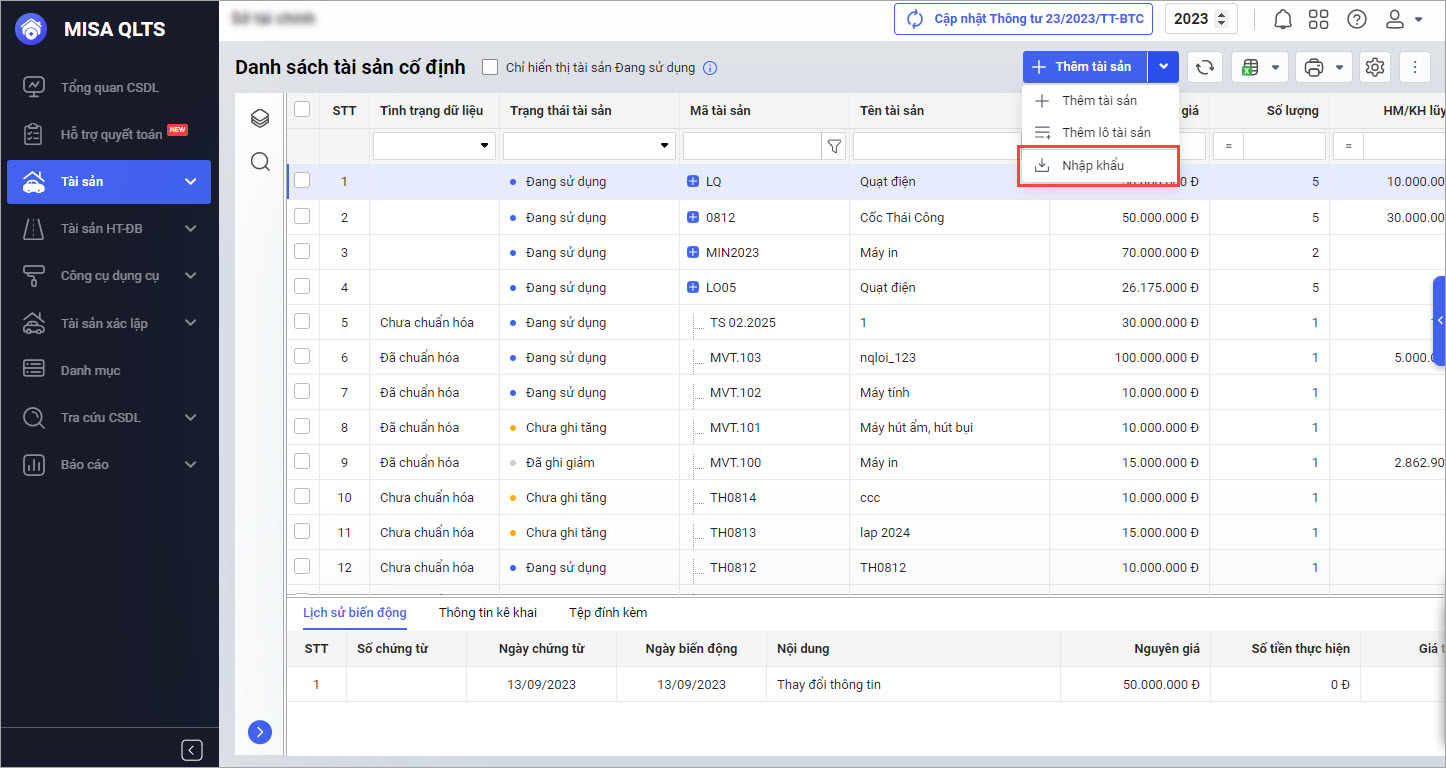Click Cập nhật Thông tư 23/2023/TT-BTC button
The image size is (1446, 768).
click(1023, 19)
